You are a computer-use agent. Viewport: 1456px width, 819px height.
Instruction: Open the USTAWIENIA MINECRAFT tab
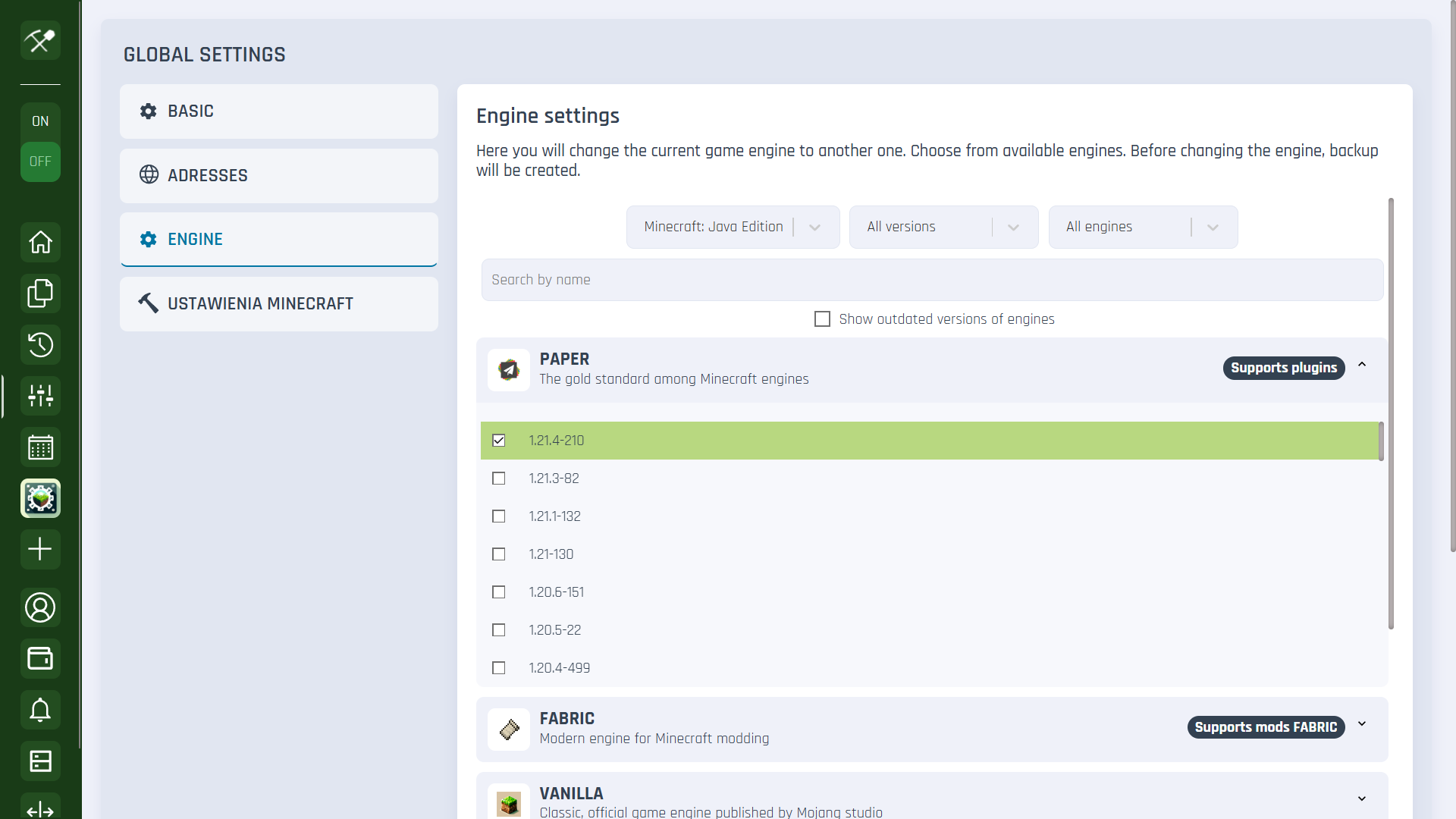[x=278, y=304]
